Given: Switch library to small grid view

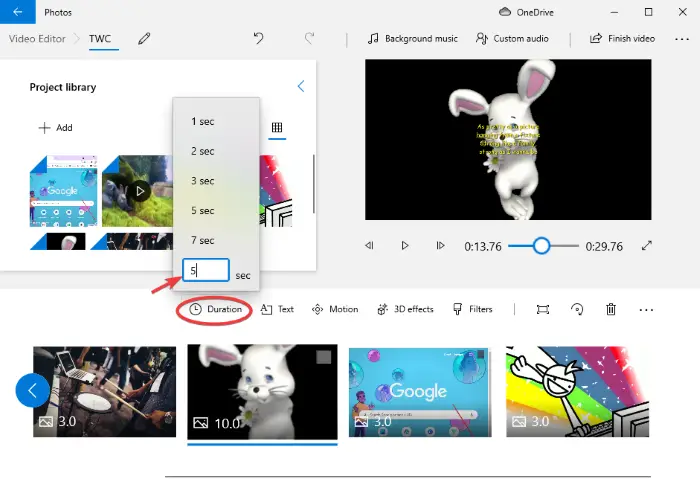Looking at the screenshot, I should pos(277,127).
